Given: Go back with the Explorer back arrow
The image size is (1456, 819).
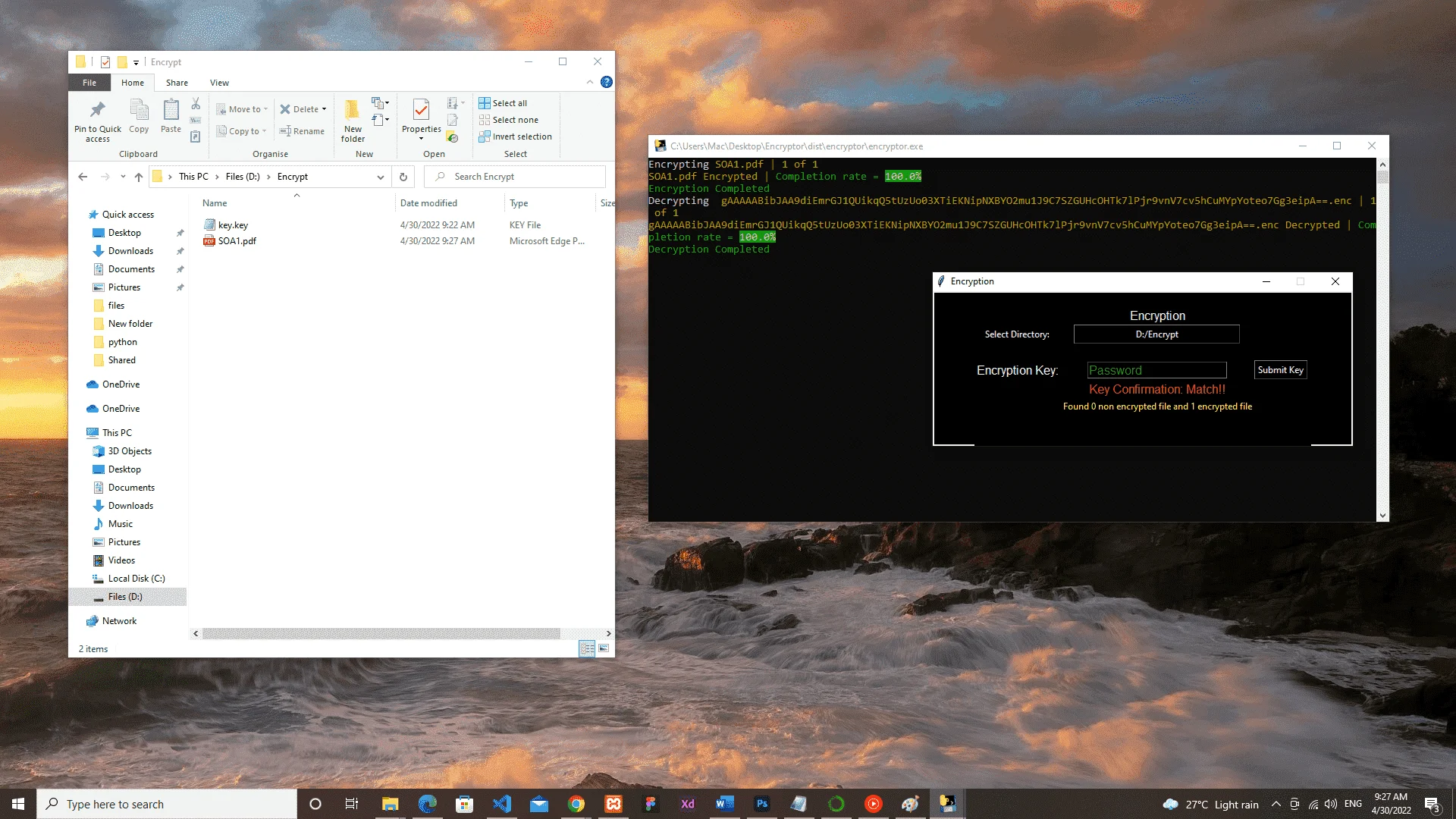Looking at the screenshot, I should (x=83, y=177).
